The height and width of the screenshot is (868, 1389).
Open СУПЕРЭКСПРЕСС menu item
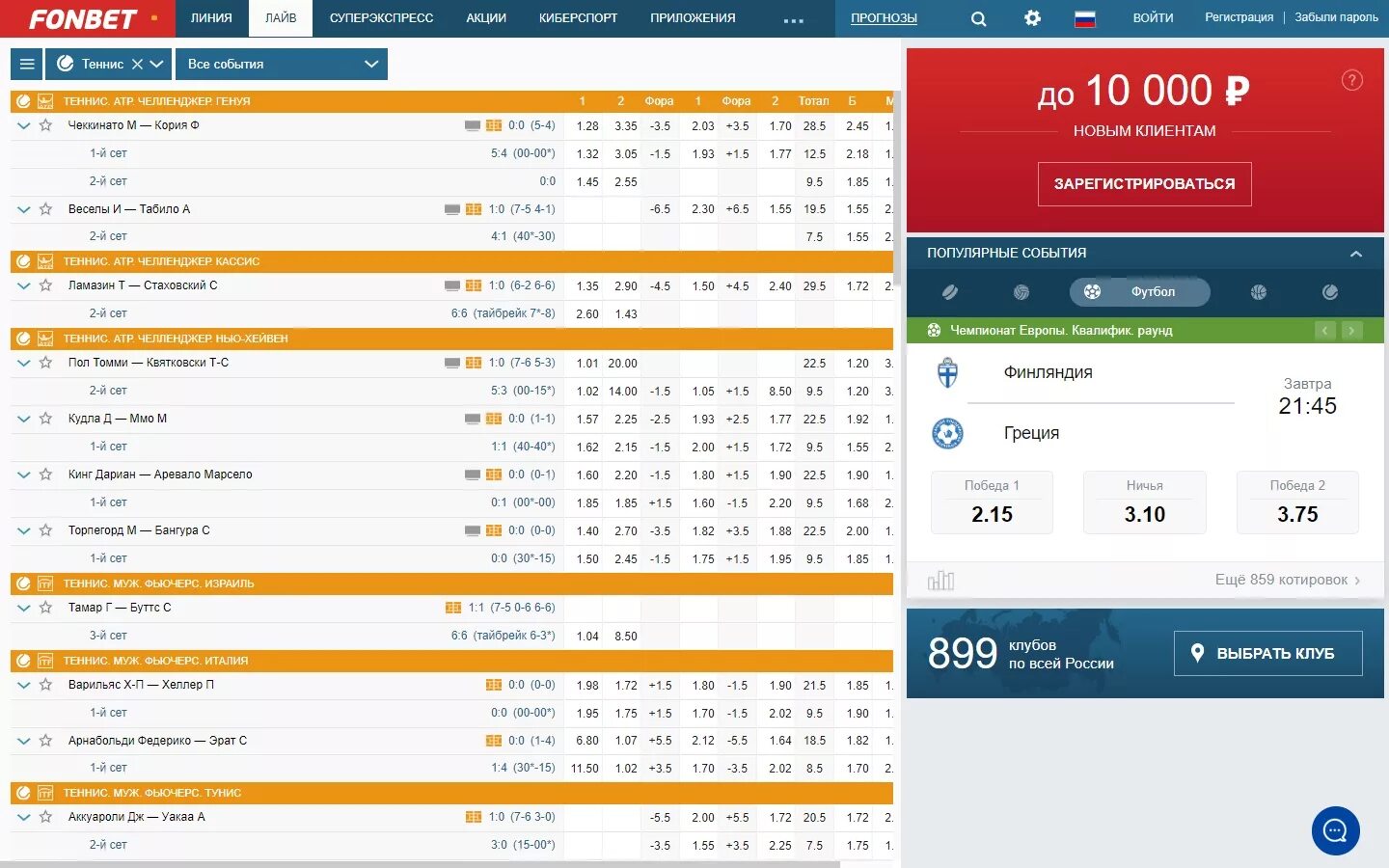pyautogui.click(x=381, y=18)
